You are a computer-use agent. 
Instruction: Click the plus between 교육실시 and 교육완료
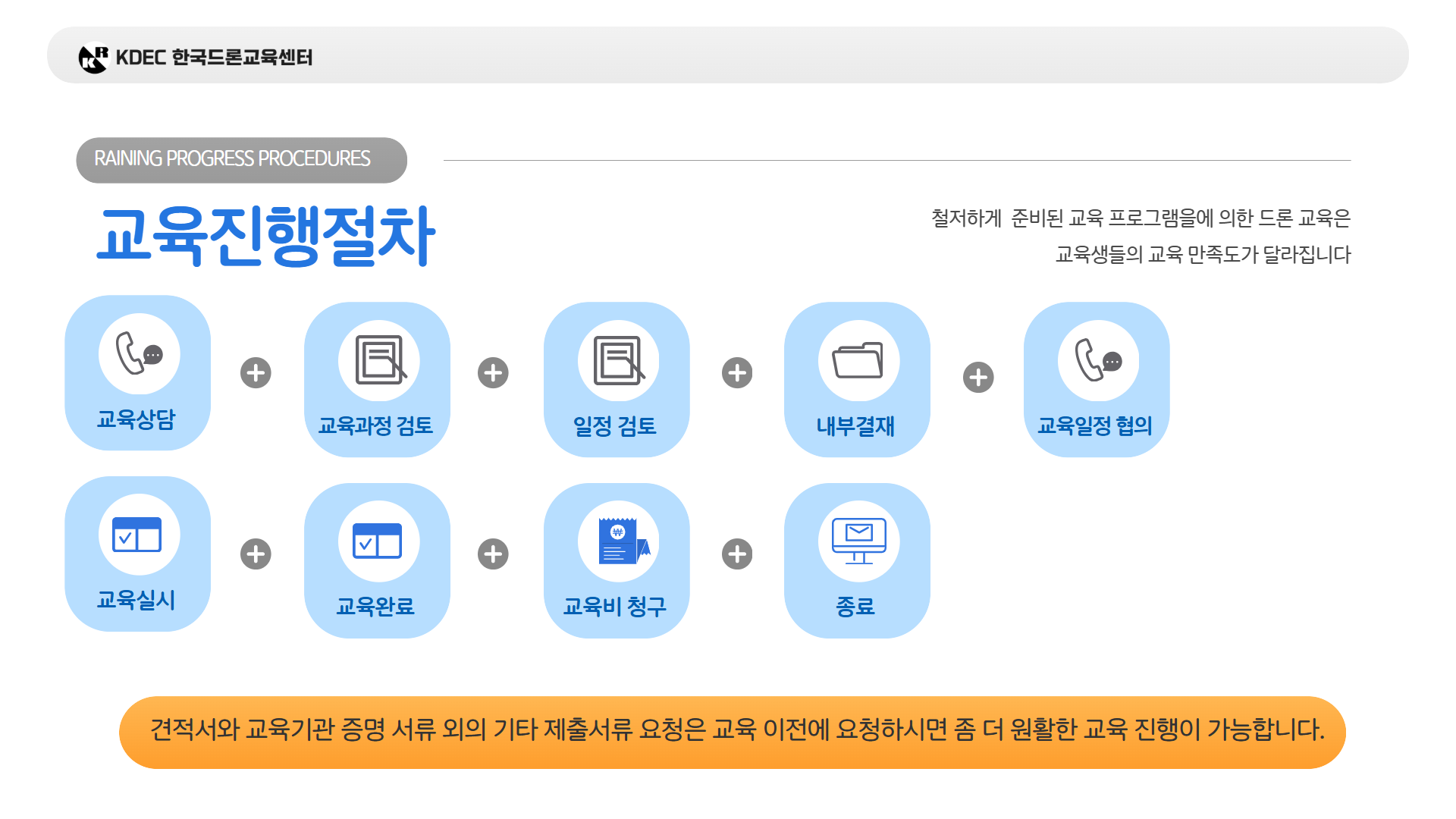pyautogui.click(x=256, y=554)
